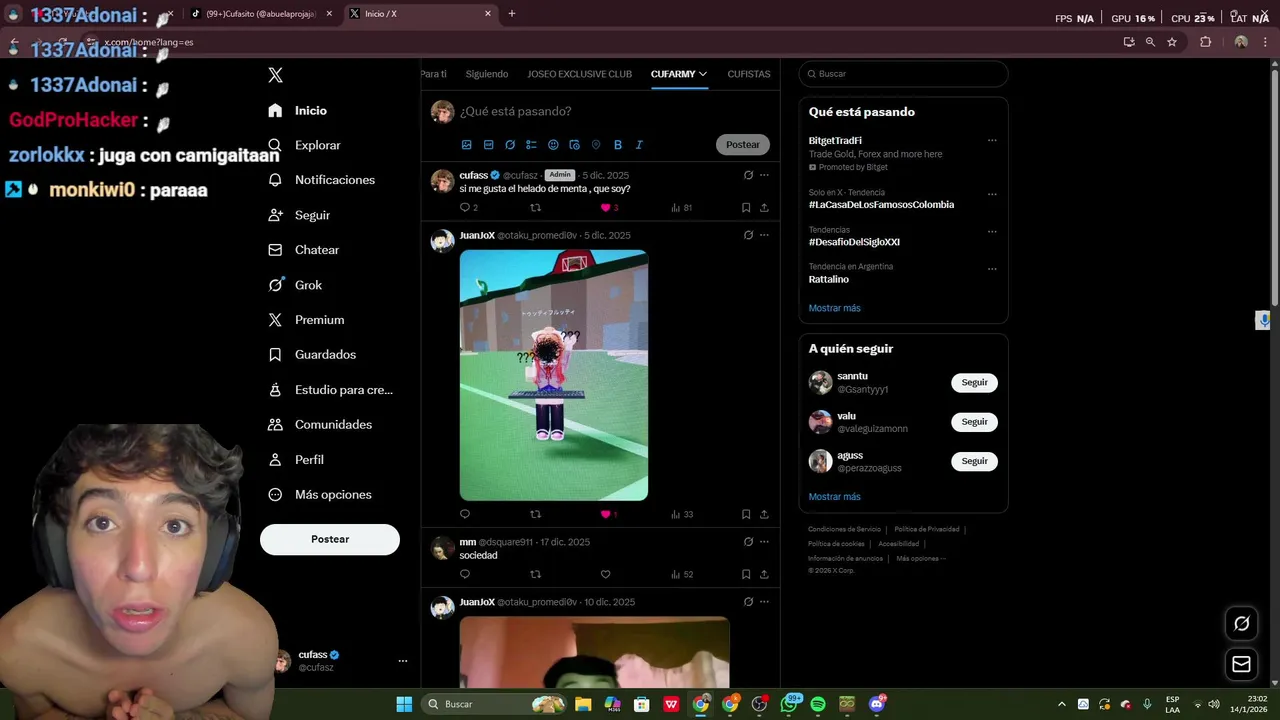Unlike the JuanJoX Roblox image post
This screenshot has height=720, width=1280.
(x=605, y=514)
